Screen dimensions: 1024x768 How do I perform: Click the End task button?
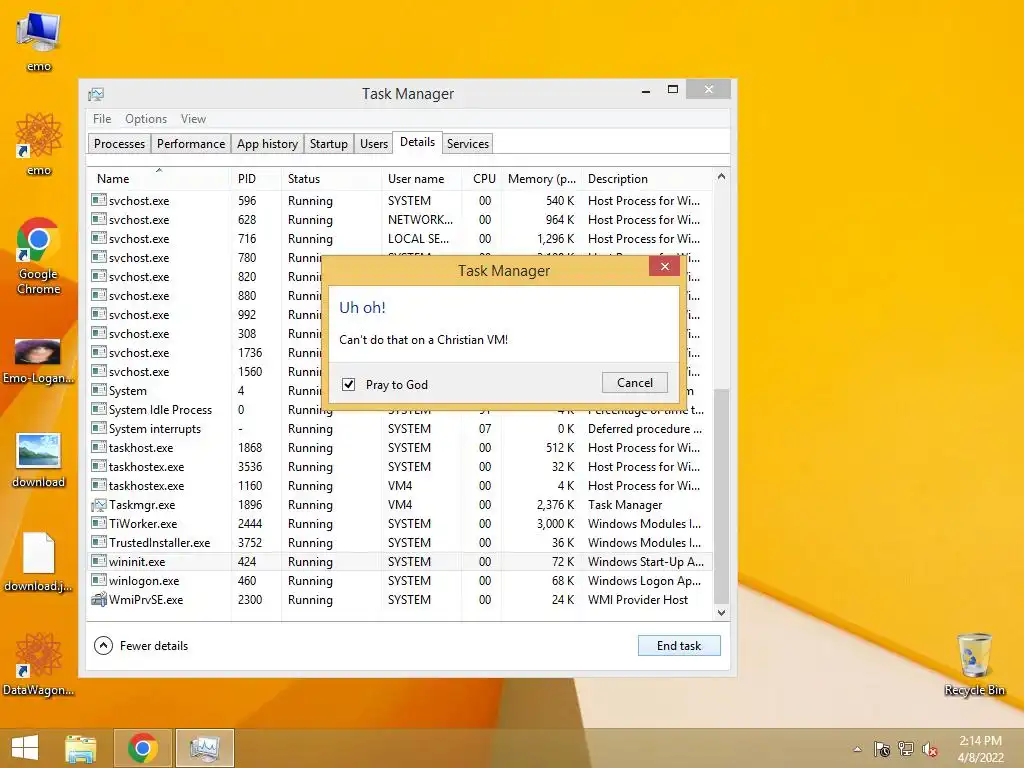(679, 646)
